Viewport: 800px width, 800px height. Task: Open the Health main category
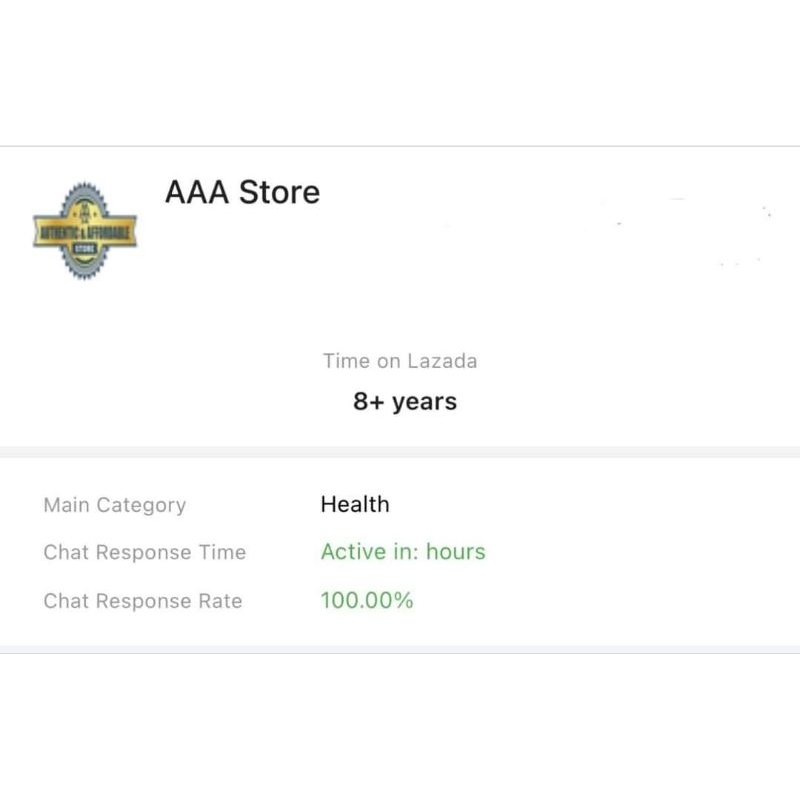pyautogui.click(x=354, y=504)
